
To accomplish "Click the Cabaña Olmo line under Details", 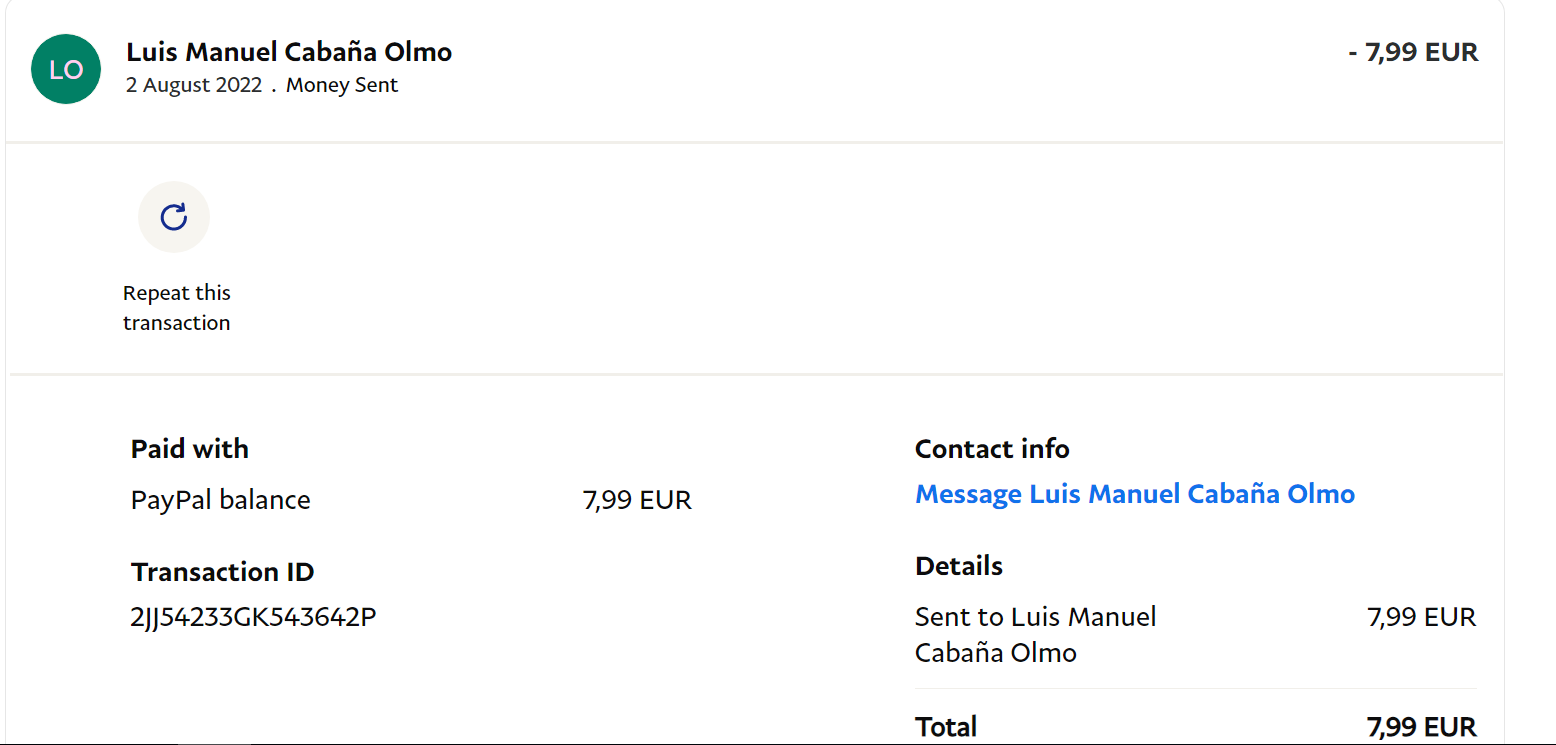I will (996, 653).
